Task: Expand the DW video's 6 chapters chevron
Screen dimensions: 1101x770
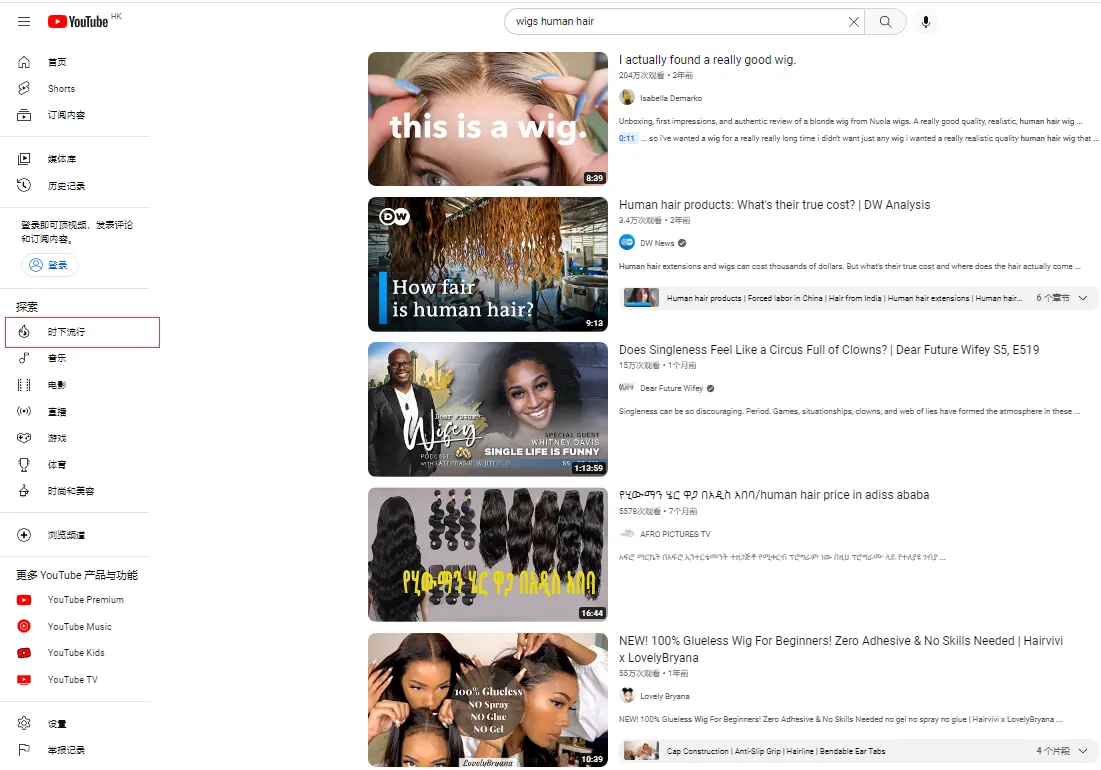Action: coord(1083,298)
